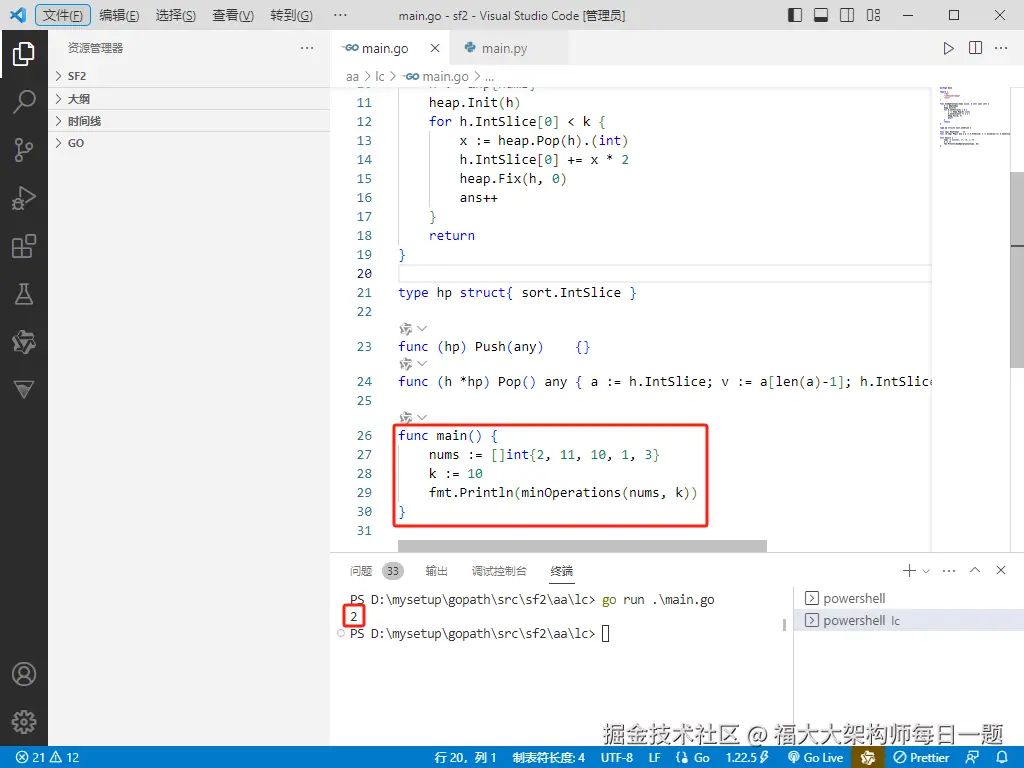Toggle primary side bar layout icon
Viewport: 1024px width, 768px height.
[795, 15]
